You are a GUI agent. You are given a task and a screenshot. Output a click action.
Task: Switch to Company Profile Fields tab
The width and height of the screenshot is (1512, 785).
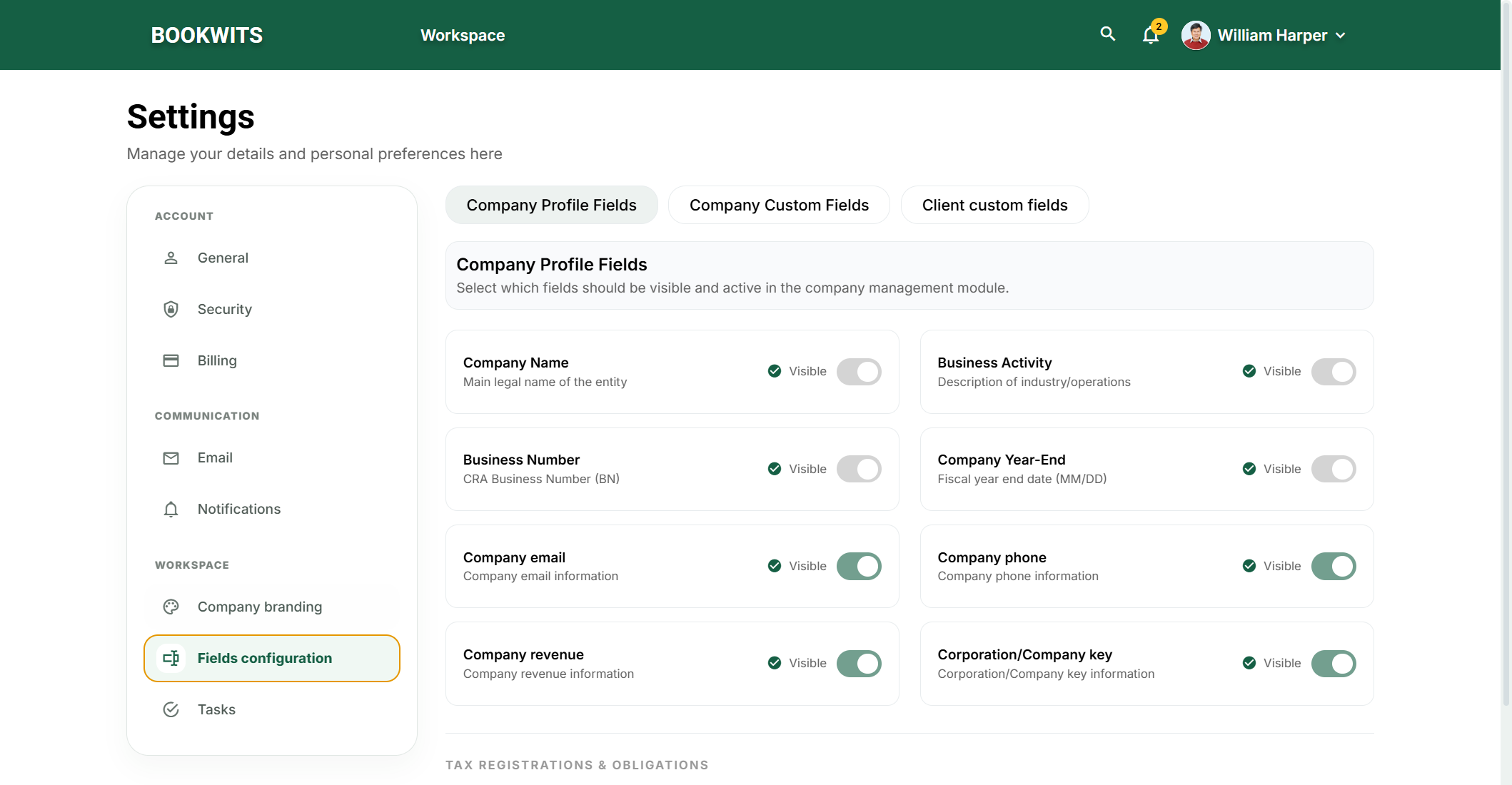point(551,205)
